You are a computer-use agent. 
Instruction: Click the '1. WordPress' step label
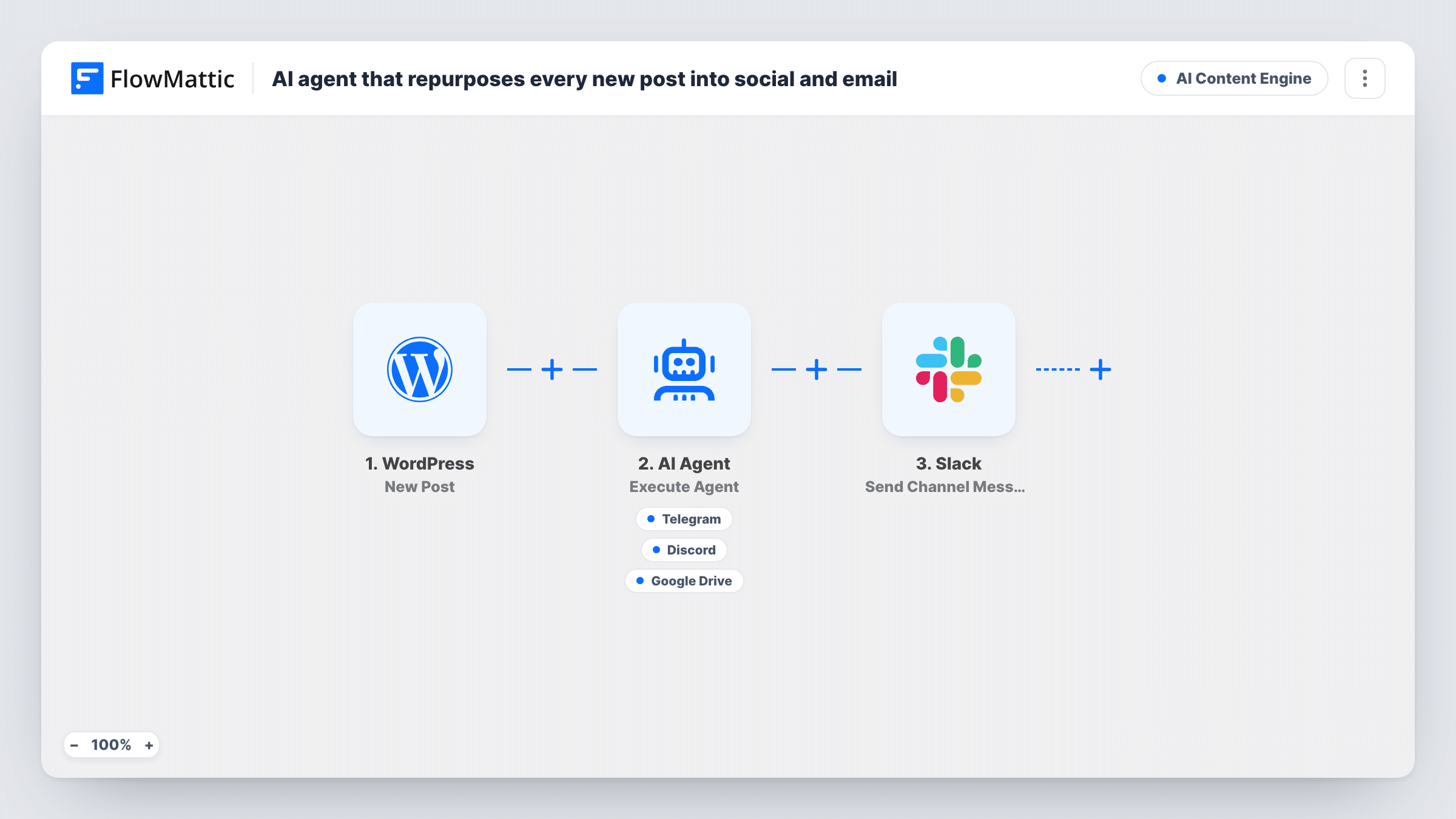[x=419, y=463]
